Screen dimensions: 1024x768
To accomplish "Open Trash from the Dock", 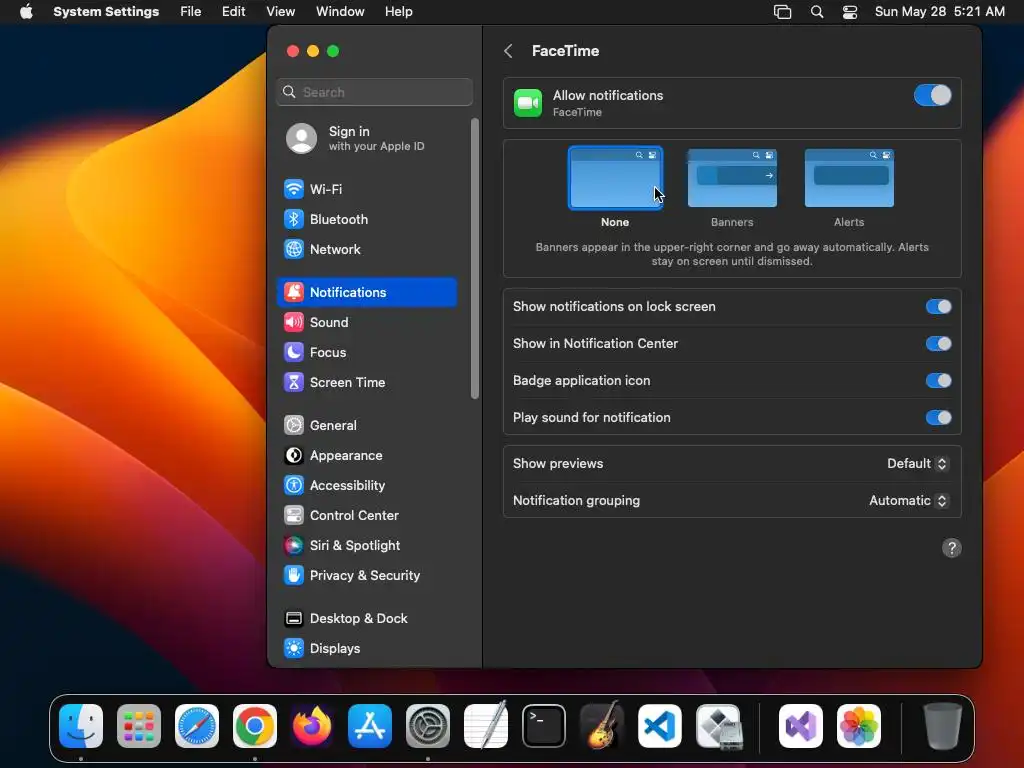I will 942,726.
